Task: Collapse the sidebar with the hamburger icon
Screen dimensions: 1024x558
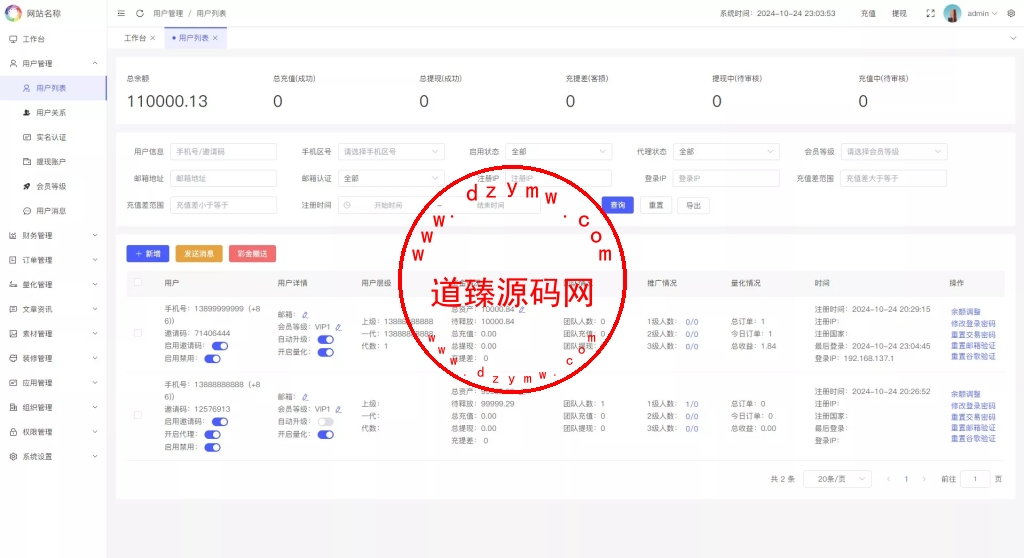Action: click(x=121, y=13)
